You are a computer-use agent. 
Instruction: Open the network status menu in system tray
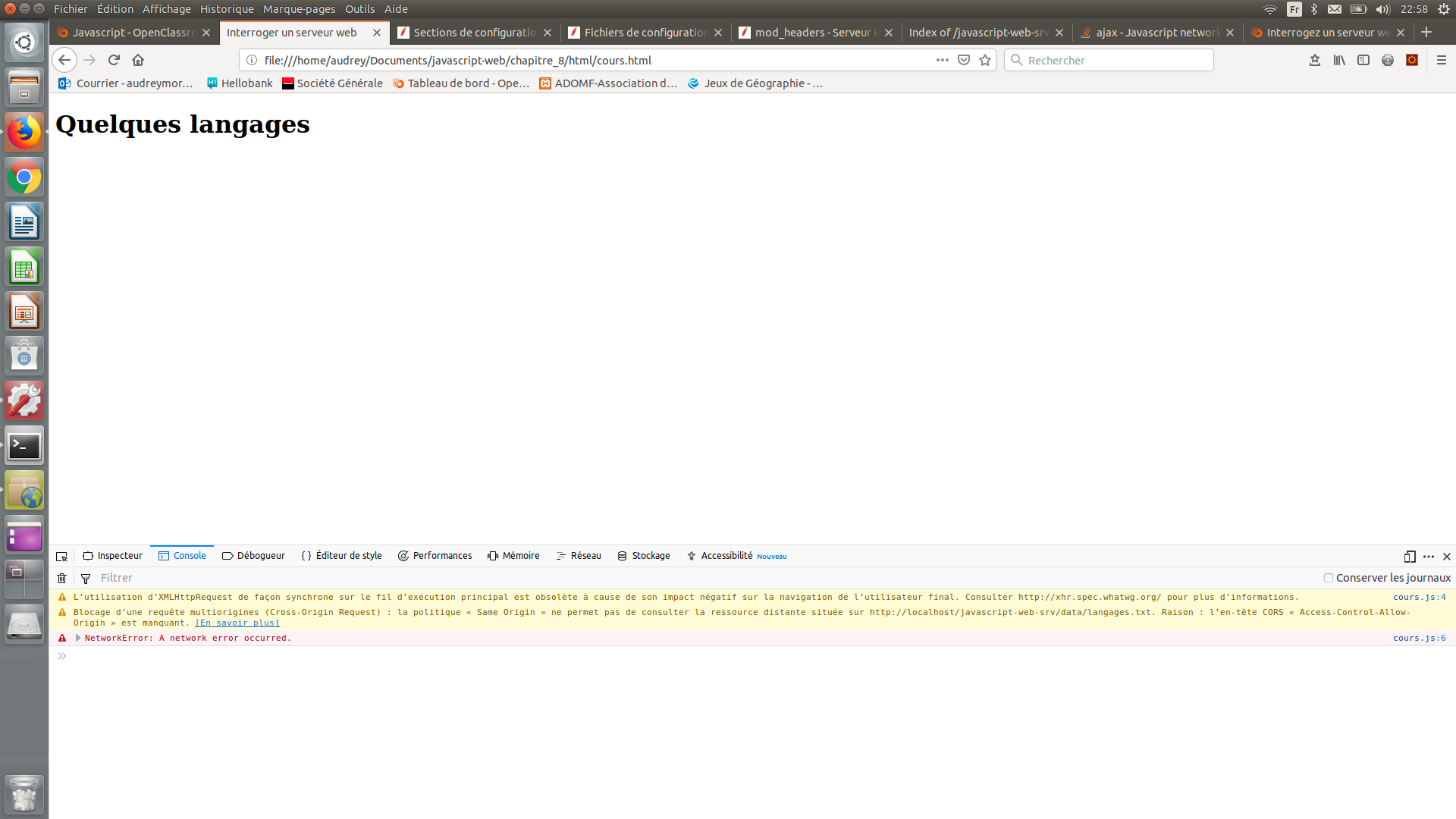click(x=1271, y=8)
